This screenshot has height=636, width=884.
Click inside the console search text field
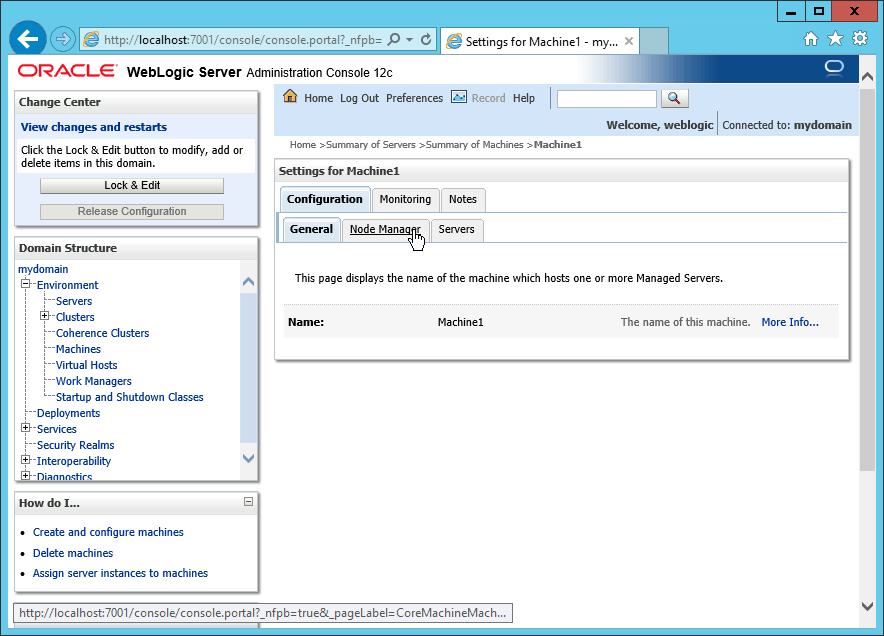coord(606,98)
